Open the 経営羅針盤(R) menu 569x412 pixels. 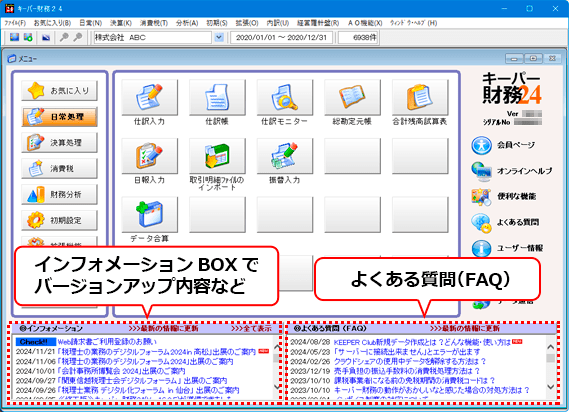point(318,23)
